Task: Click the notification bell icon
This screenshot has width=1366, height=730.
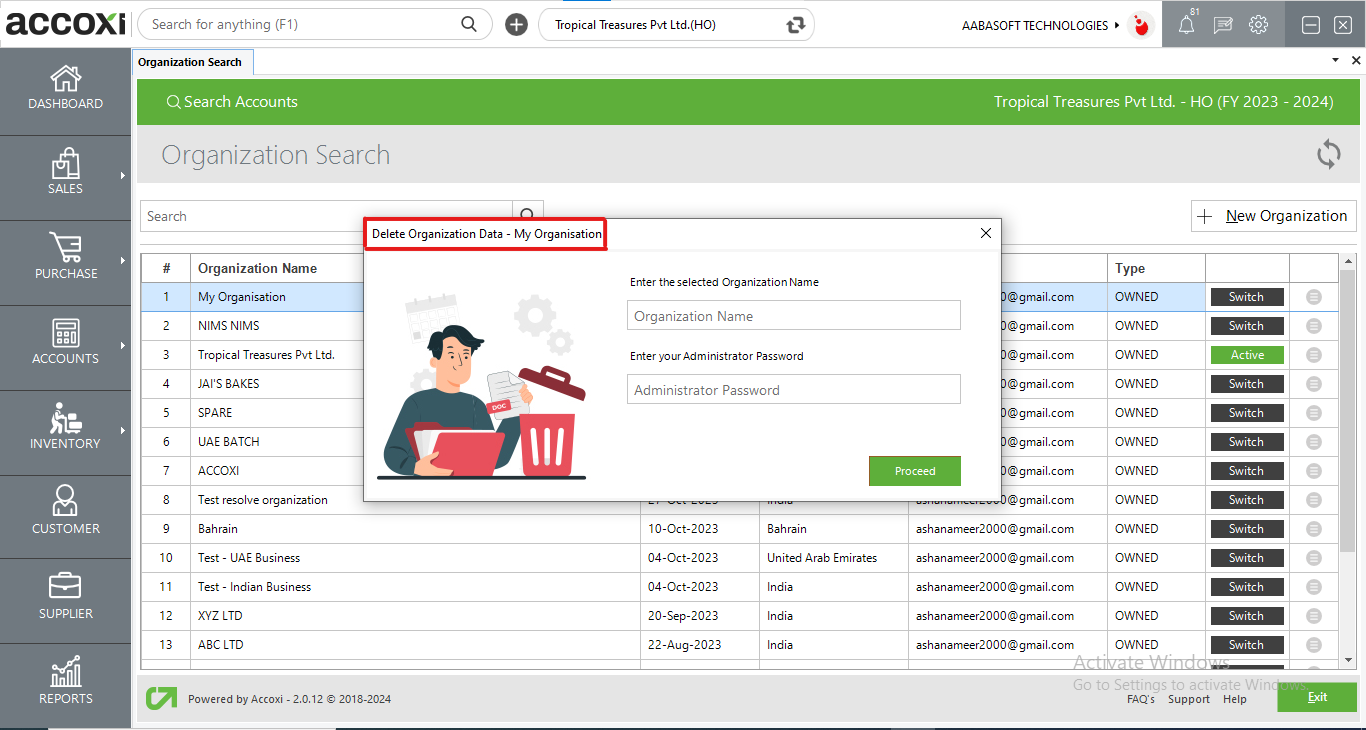Action: coord(1186,26)
